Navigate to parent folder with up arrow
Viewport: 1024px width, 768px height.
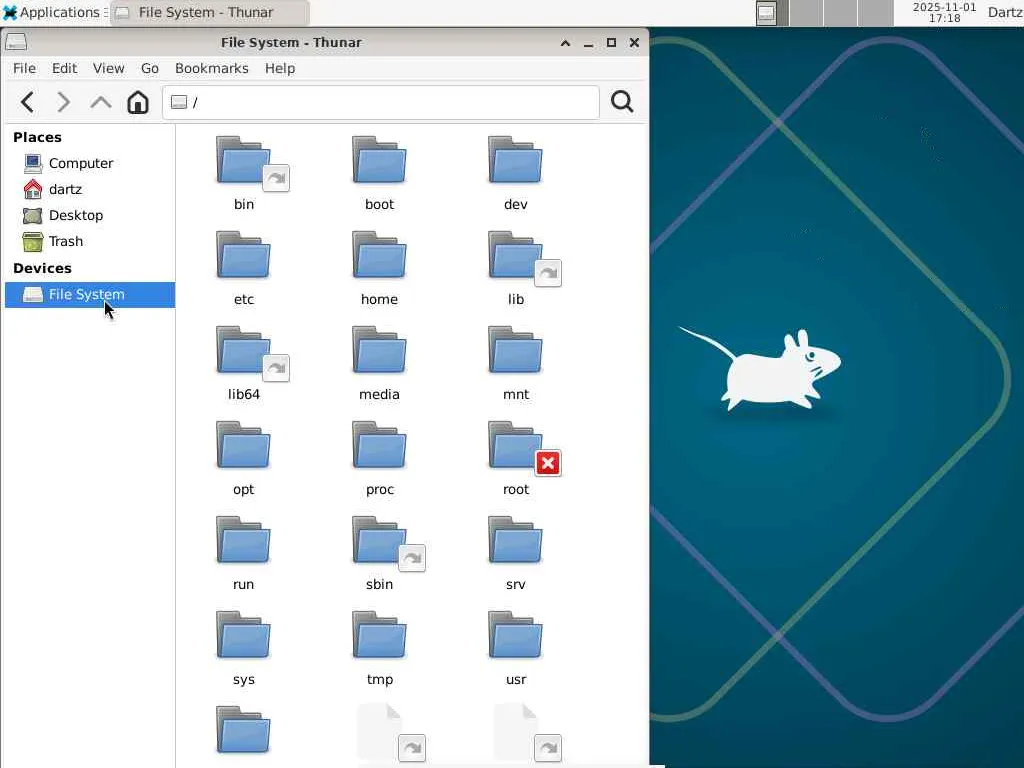point(101,103)
